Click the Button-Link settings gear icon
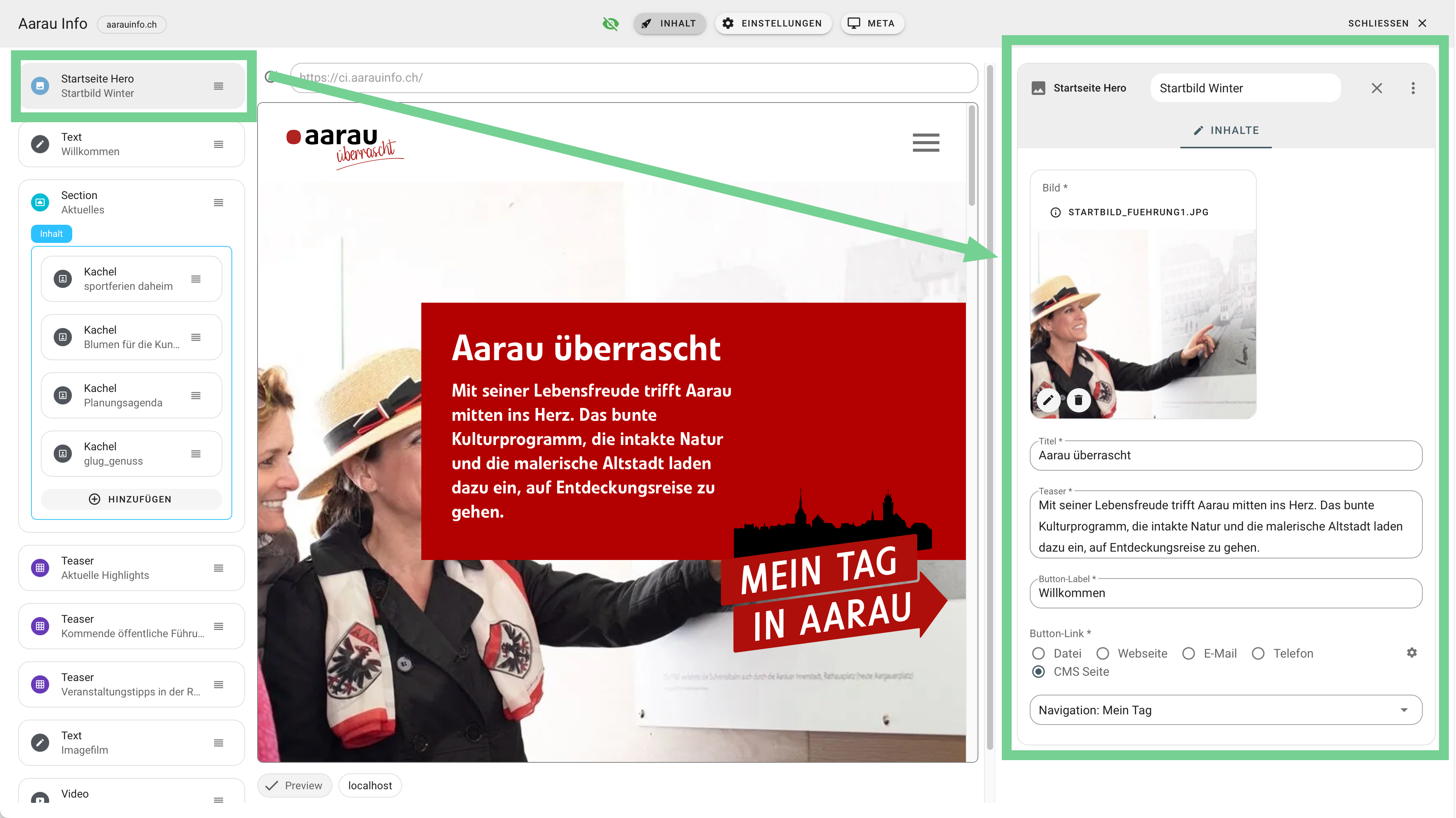This screenshot has height=818, width=1456. pos(1411,652)
